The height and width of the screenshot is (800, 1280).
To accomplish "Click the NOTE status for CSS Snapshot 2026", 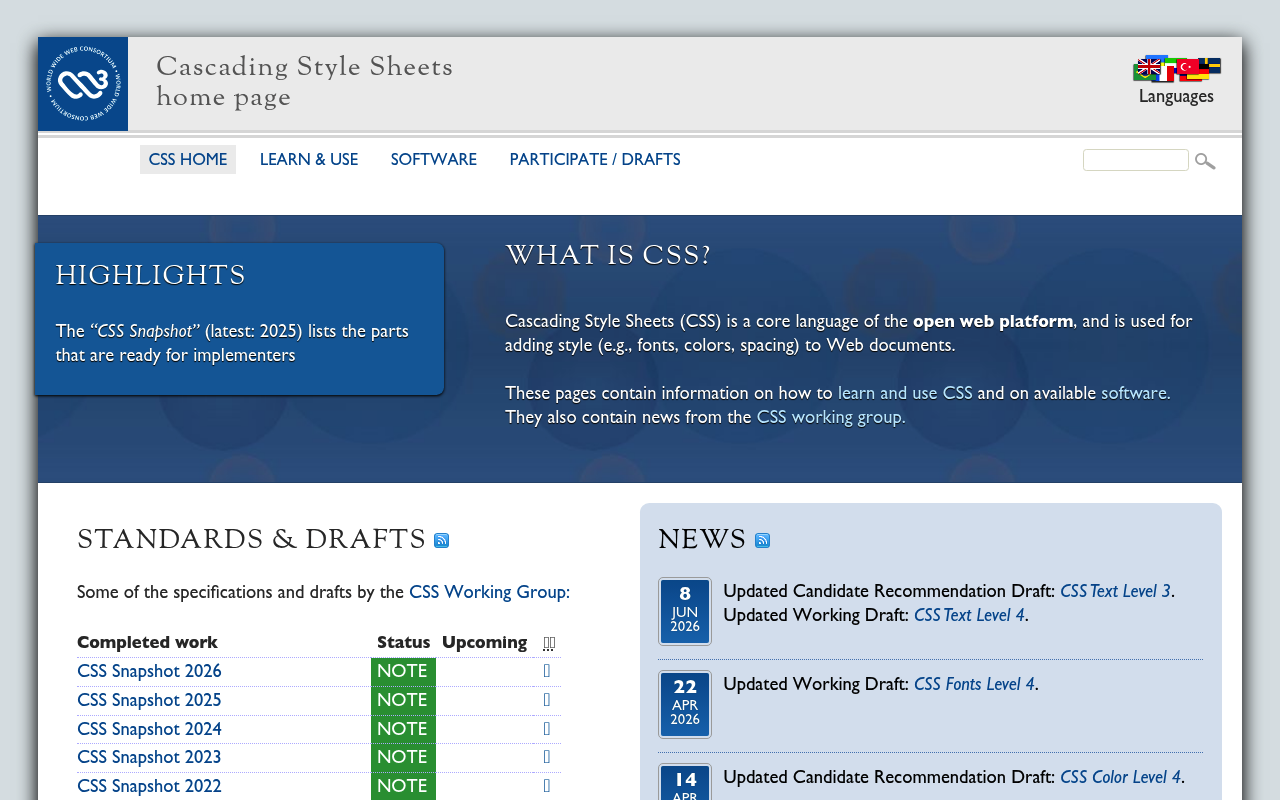I will (403, 671).
